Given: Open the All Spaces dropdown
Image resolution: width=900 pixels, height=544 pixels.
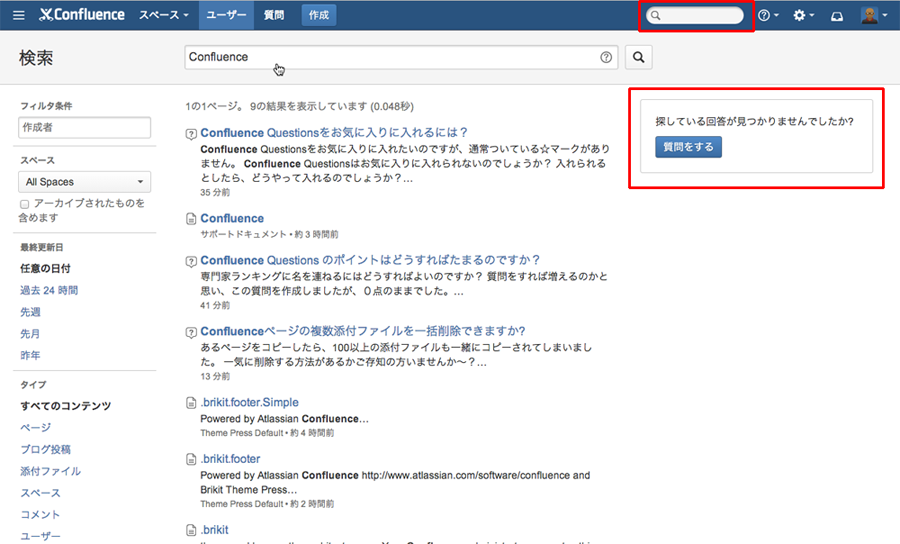Looking at the screenshot, I should pyautogui.click(x=84, y=182).
